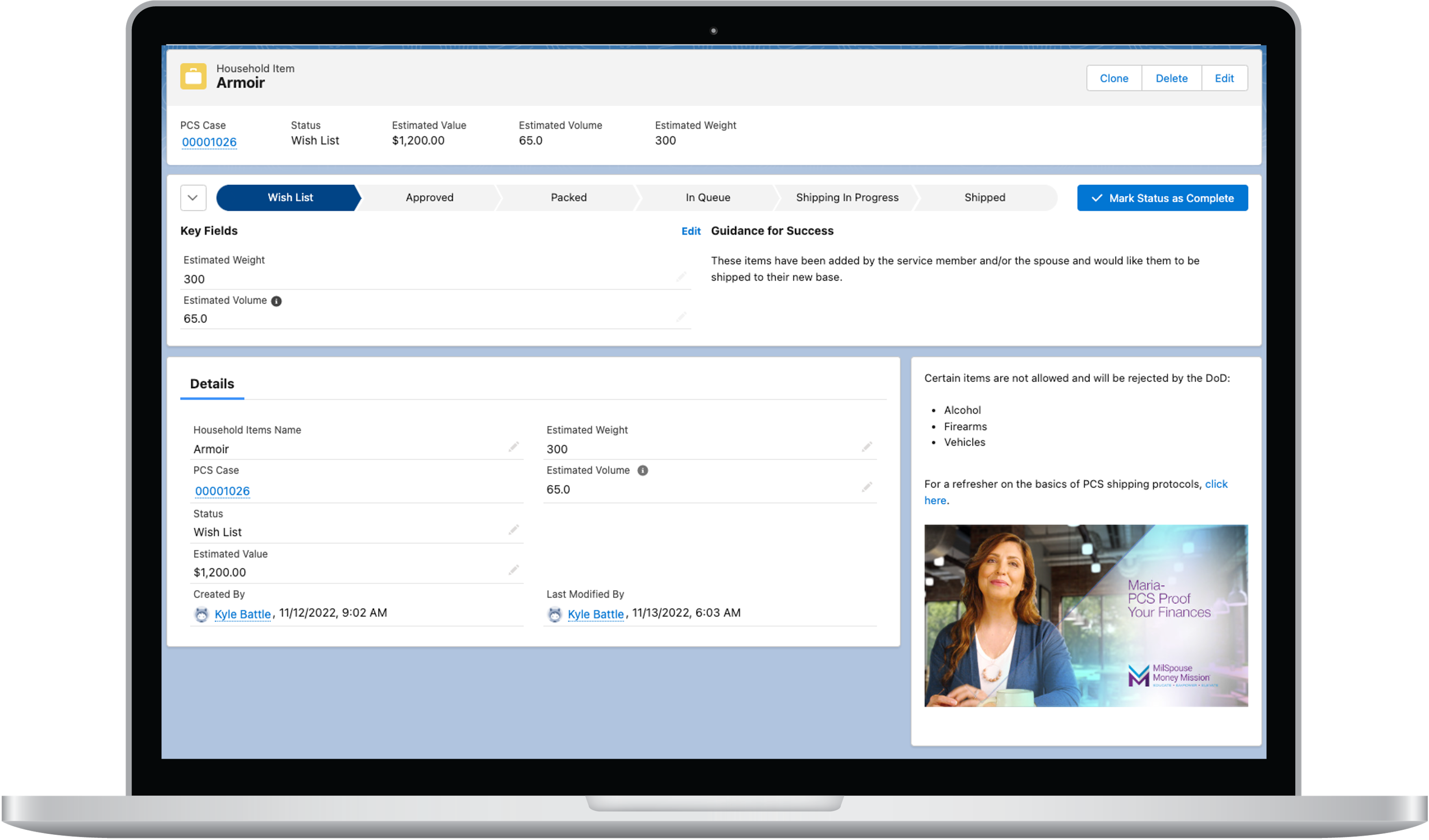
Task: Open Kyle Battle link under Created By
Action: tap(243, 614)
